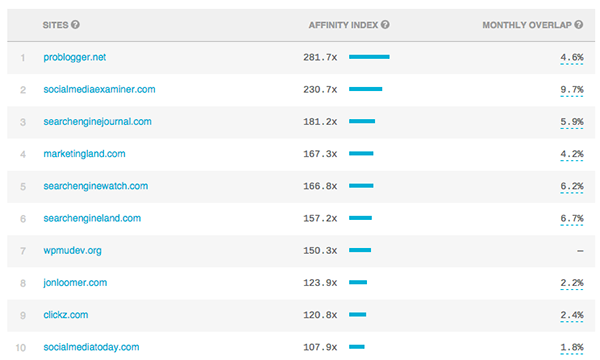Sort by the AFFINITY INDEX column header

pyautogui.click(x=344, y=25)
